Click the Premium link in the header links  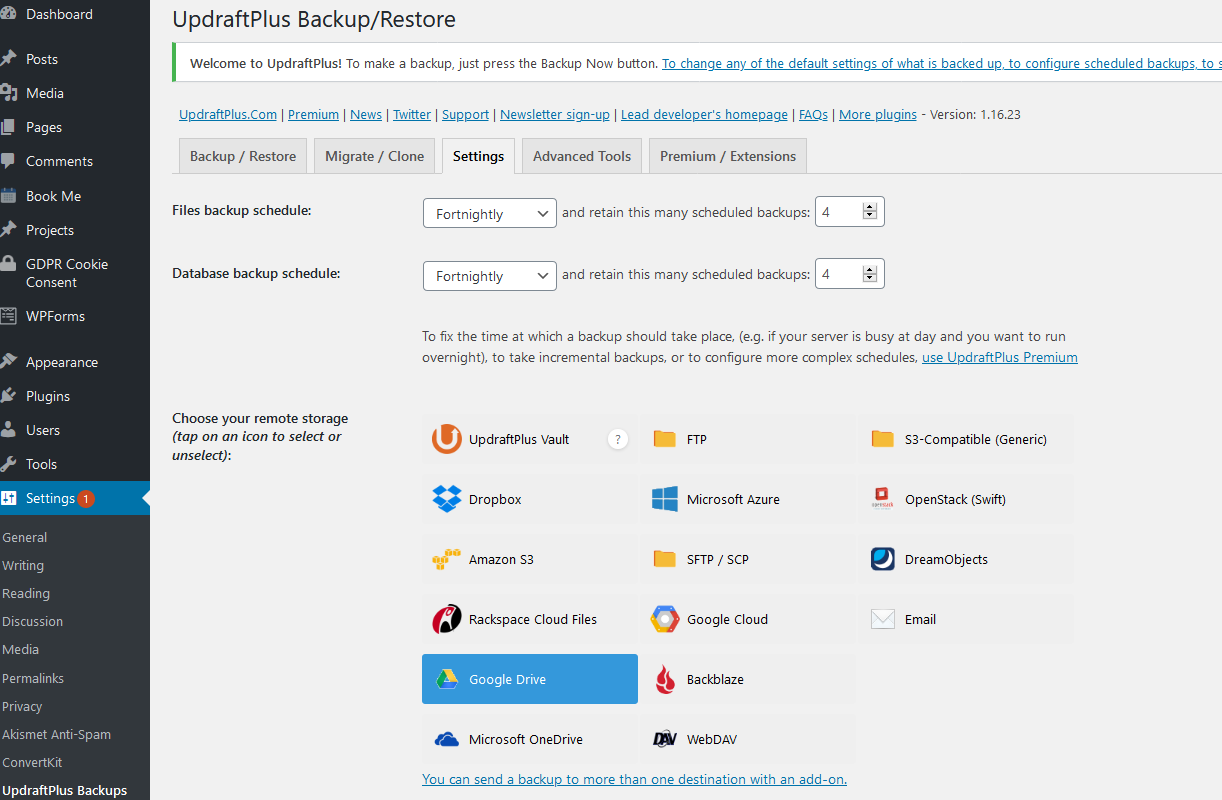click(x=313, y=114)
